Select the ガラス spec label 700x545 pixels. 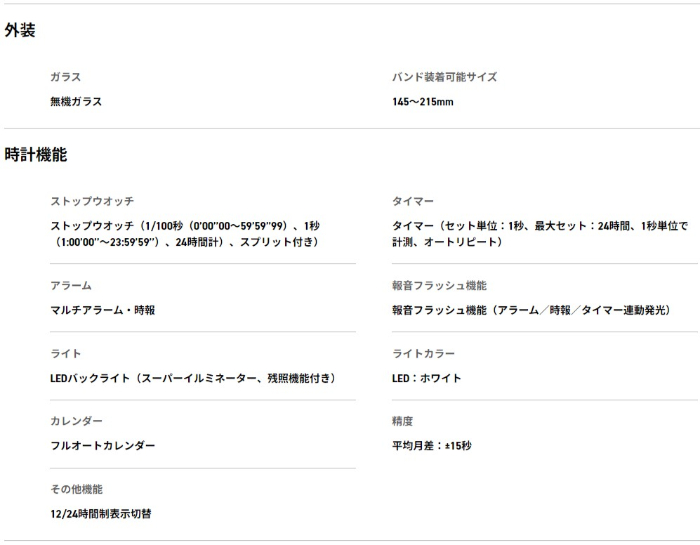click(65, 77)
